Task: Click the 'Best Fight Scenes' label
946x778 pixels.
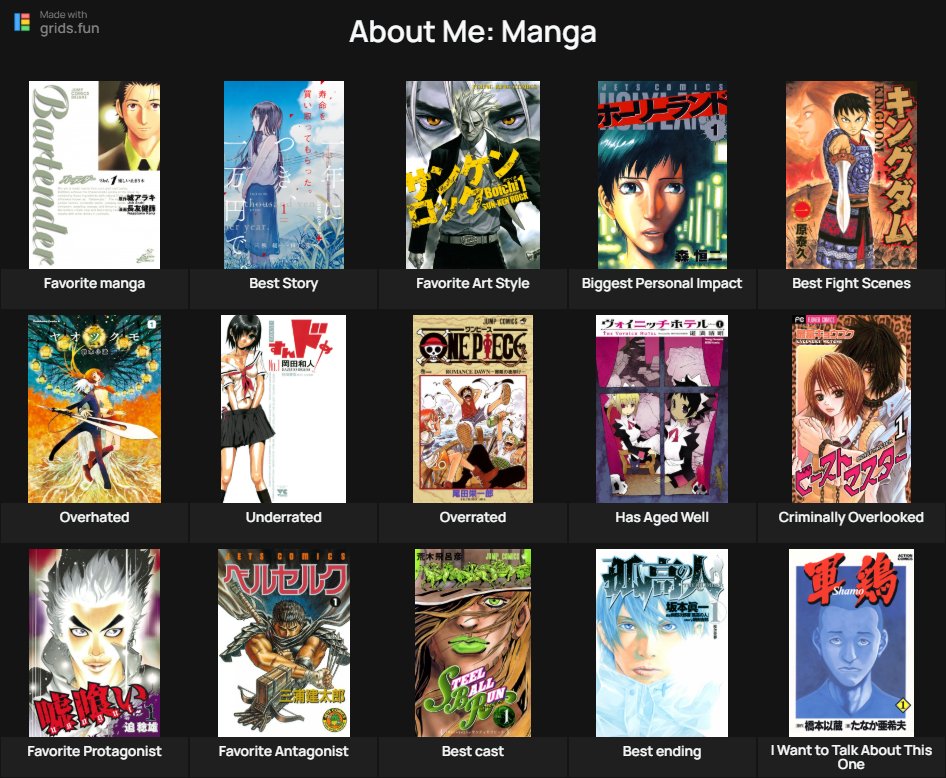Action: 851,283
